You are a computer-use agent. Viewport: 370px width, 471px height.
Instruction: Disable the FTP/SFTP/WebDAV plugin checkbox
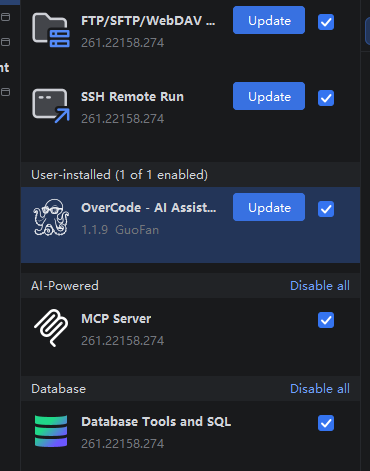tap(326, 22)
